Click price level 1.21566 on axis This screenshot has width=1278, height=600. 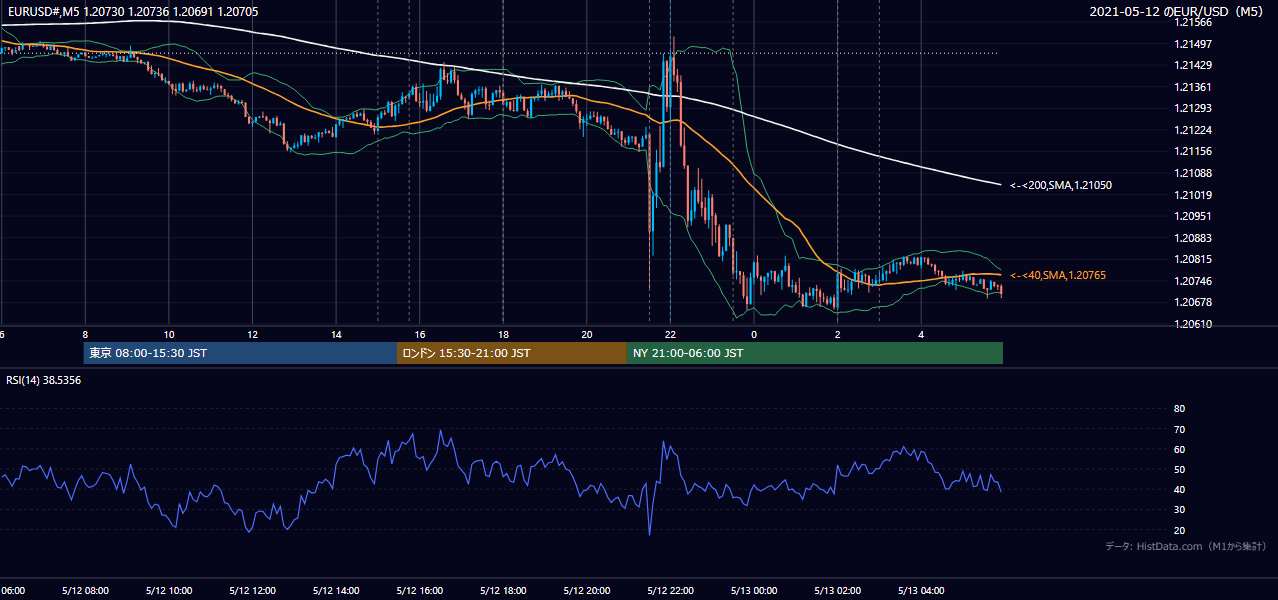pyautogui.click(x=1192, y=22)
